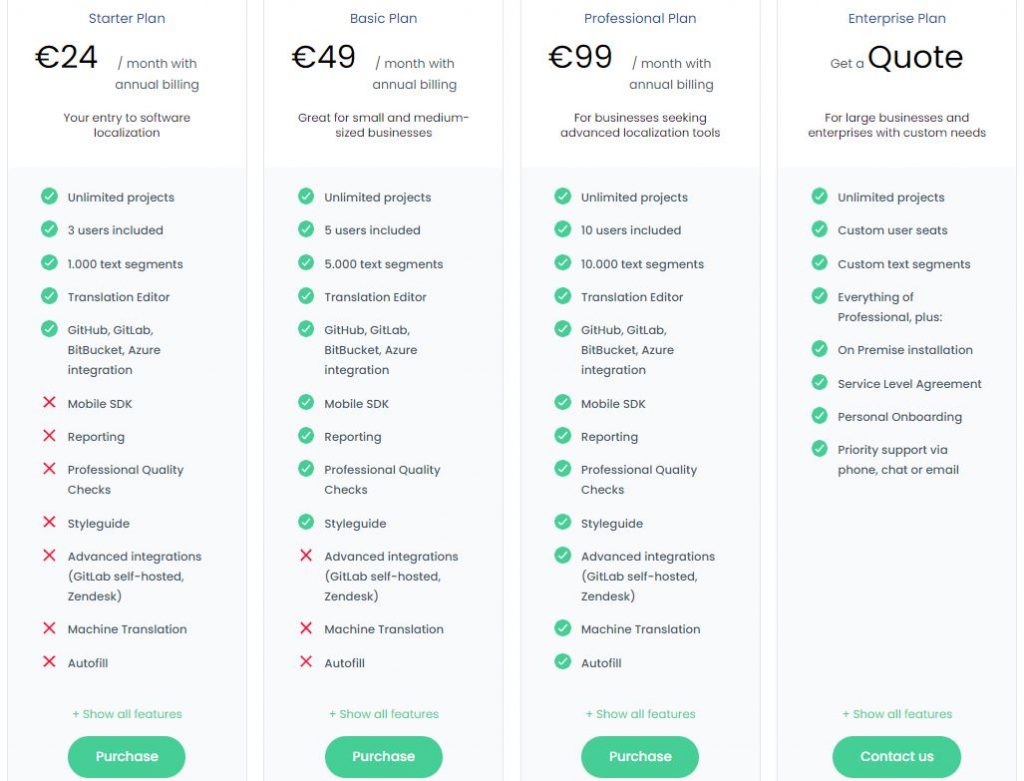Click the green check beside Starter Unlimited projects
Screen dimensions: 1024x781
49,196
